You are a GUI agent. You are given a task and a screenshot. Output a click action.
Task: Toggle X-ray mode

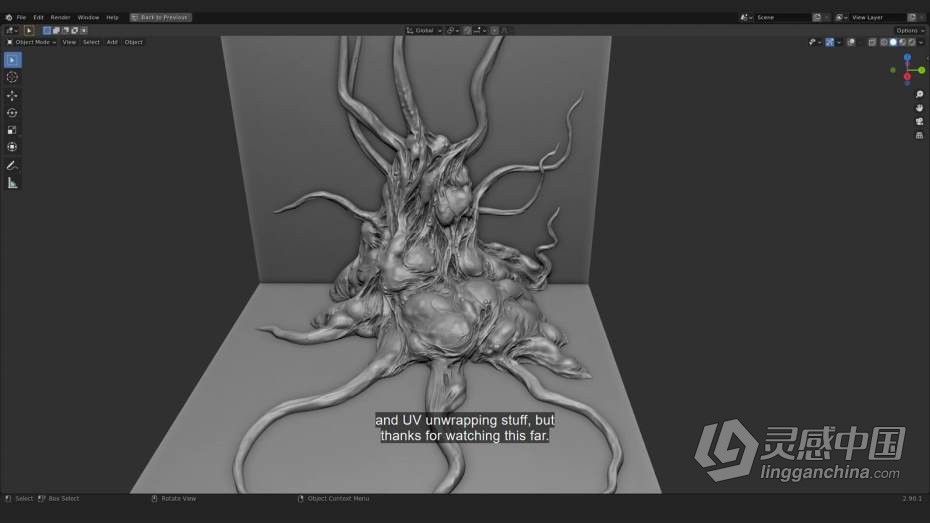coord(872,42)
